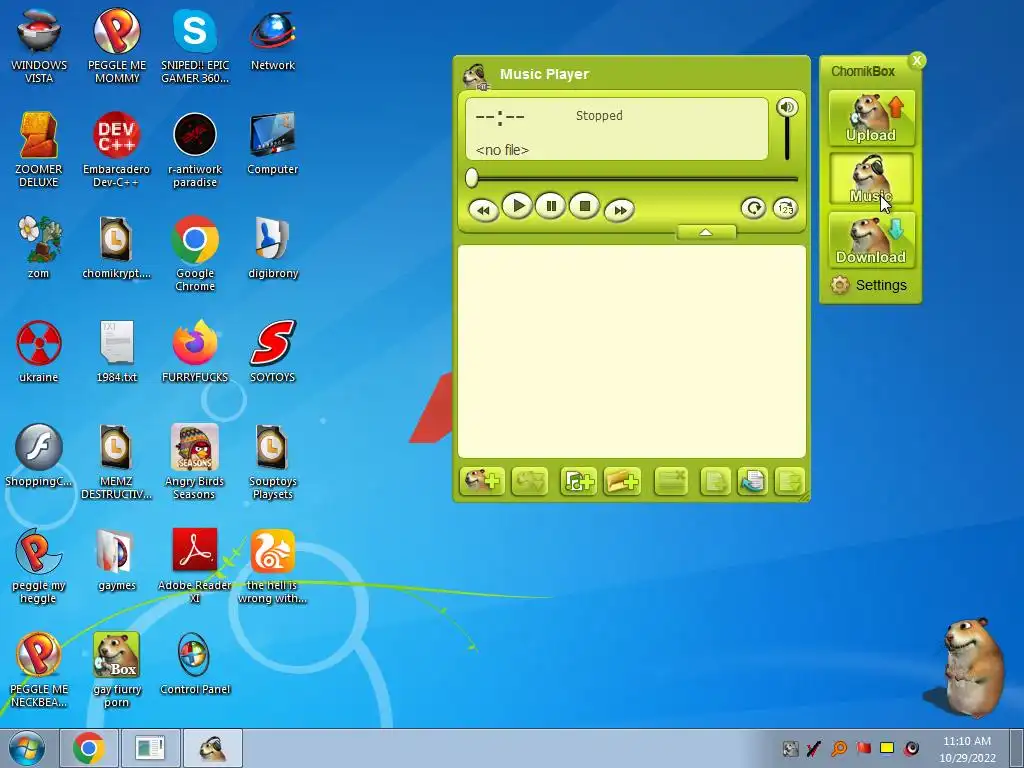Select the gaymes desktop icon
Image resolution: width=1024 pixels, height=768 pixels.
tap(117, 560)
